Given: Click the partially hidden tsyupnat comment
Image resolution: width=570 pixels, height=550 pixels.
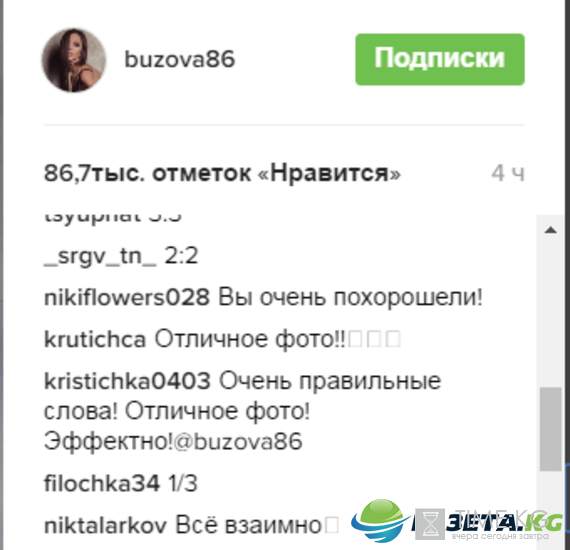Looking at the screenshot, I should coord(113,217).
